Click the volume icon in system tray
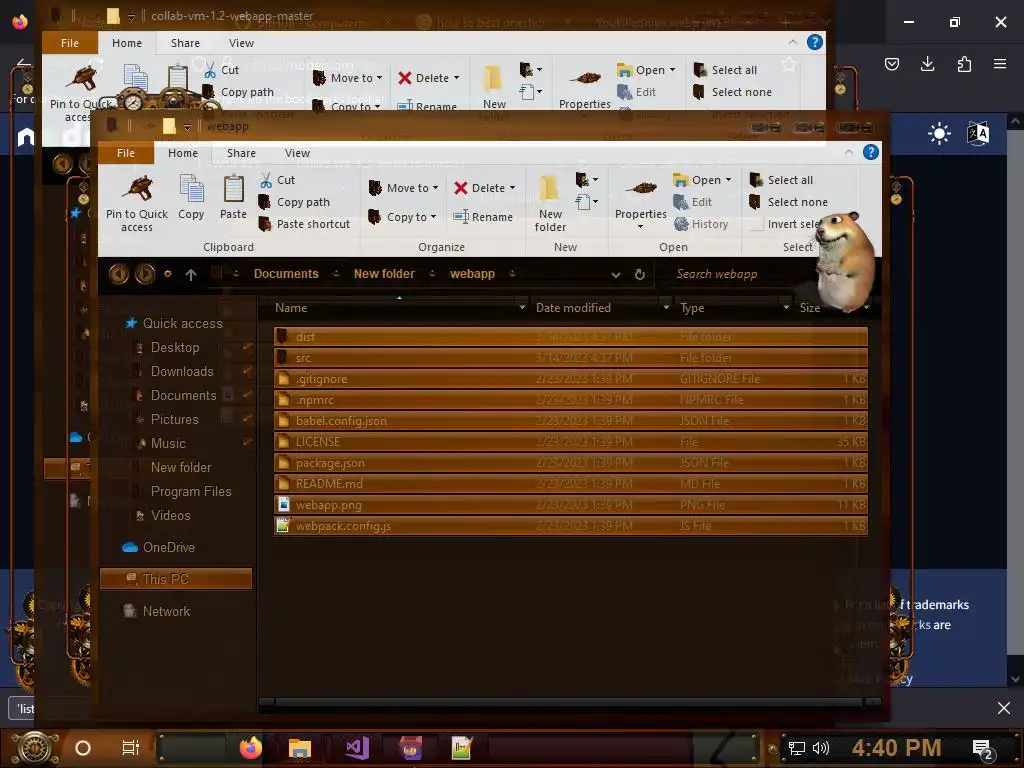1024x768 pixels. point(820,748)
